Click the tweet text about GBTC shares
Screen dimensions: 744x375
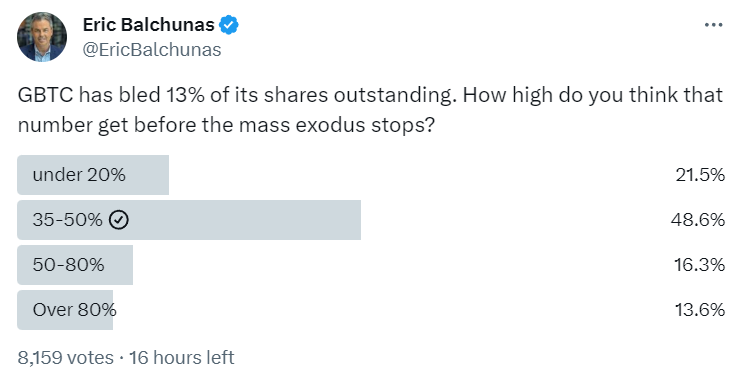coord(370,110)
